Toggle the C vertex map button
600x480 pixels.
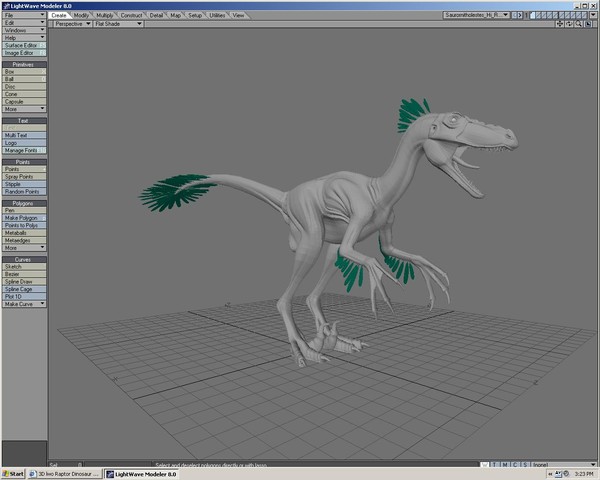[x=515, y=464]
